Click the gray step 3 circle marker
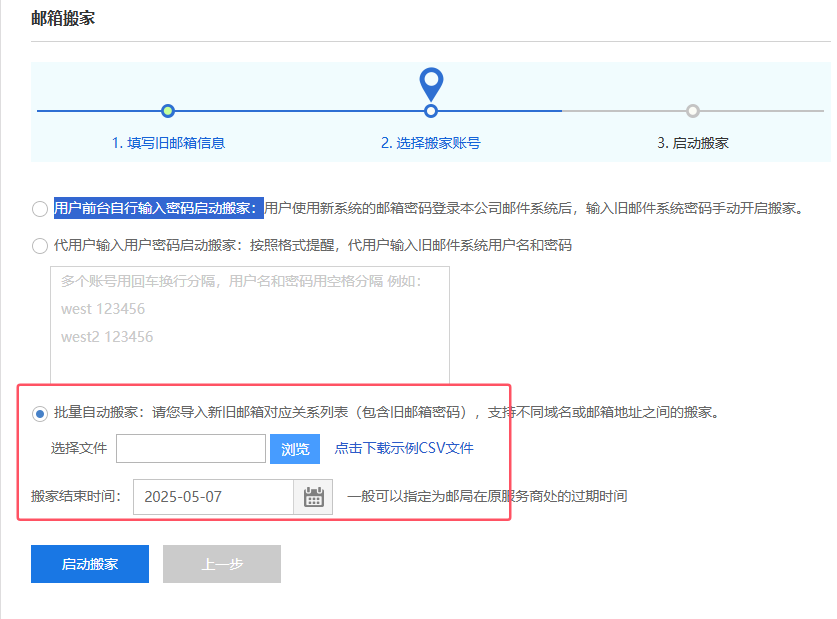 point(693,111)
